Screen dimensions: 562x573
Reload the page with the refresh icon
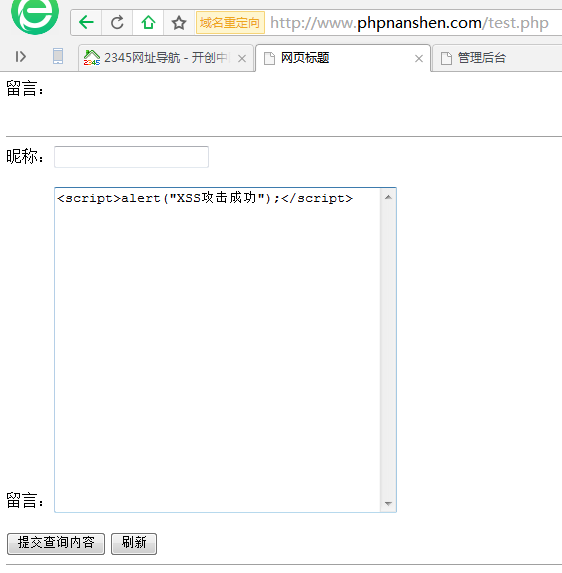tap(117, 23)
